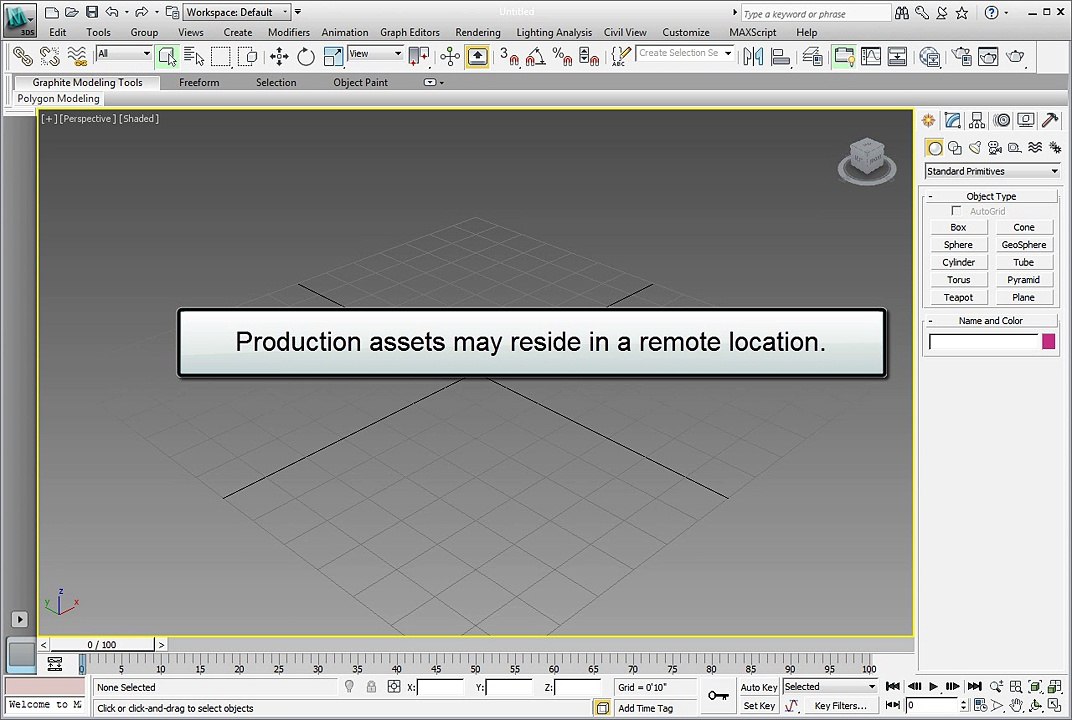1072x720 pixels.
Task: Open the magenta object color swatch
Action: coord(1048,341)
